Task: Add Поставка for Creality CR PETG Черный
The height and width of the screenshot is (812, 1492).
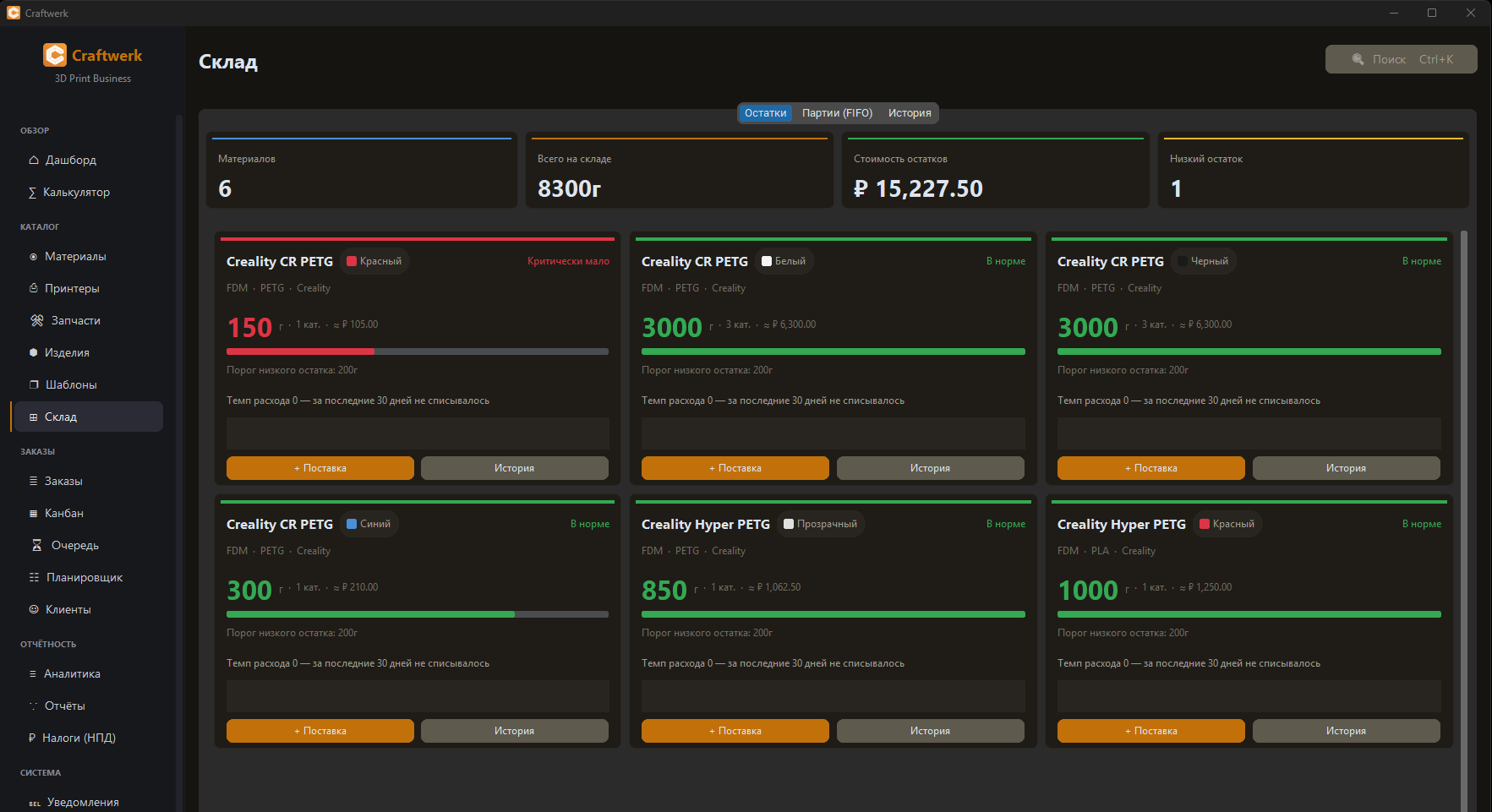Action: click(x=1150, y=468)
